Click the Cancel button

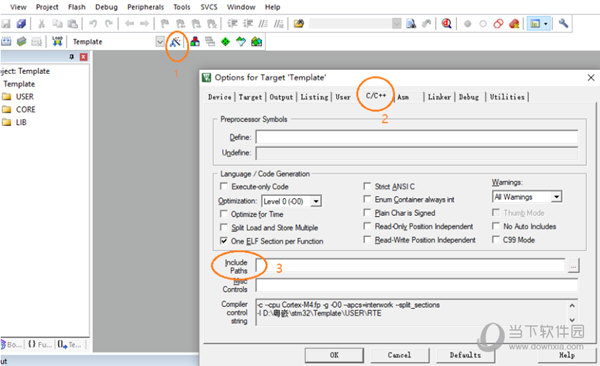399,355
